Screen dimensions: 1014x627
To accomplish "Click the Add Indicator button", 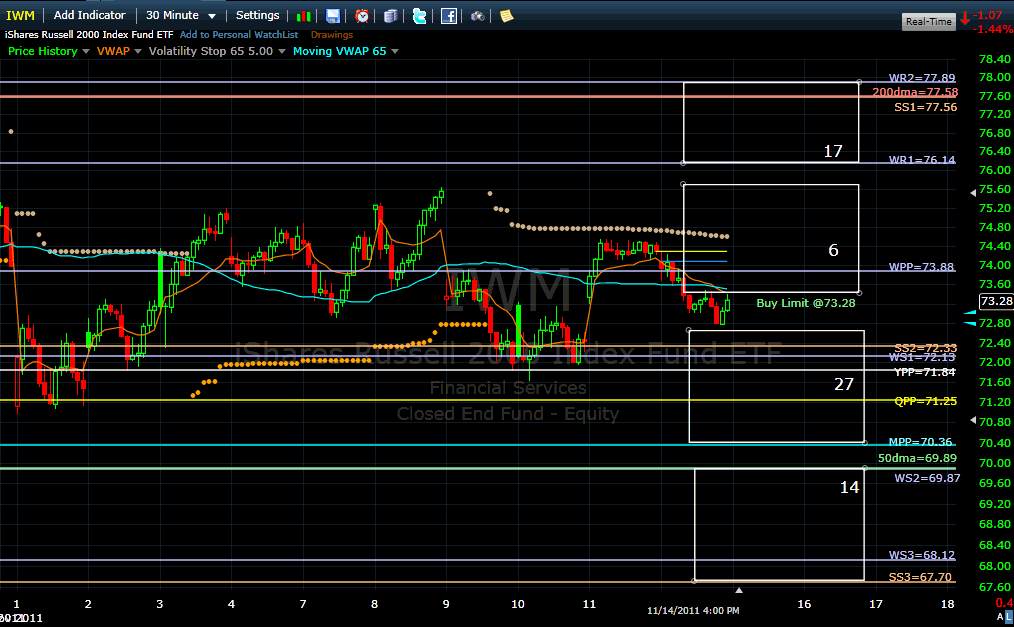I will (89, 16).
